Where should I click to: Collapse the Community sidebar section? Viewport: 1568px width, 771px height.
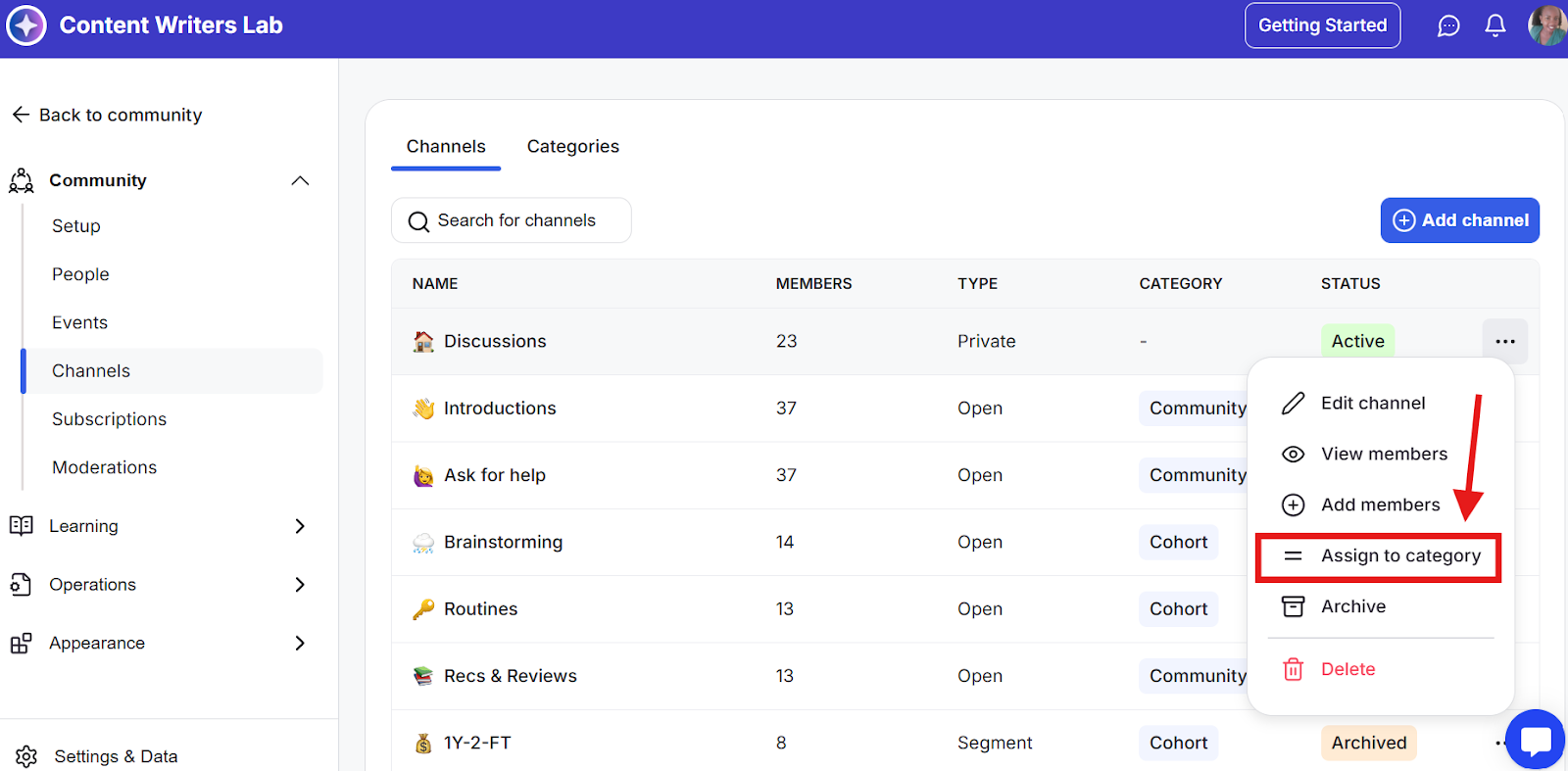300,180
